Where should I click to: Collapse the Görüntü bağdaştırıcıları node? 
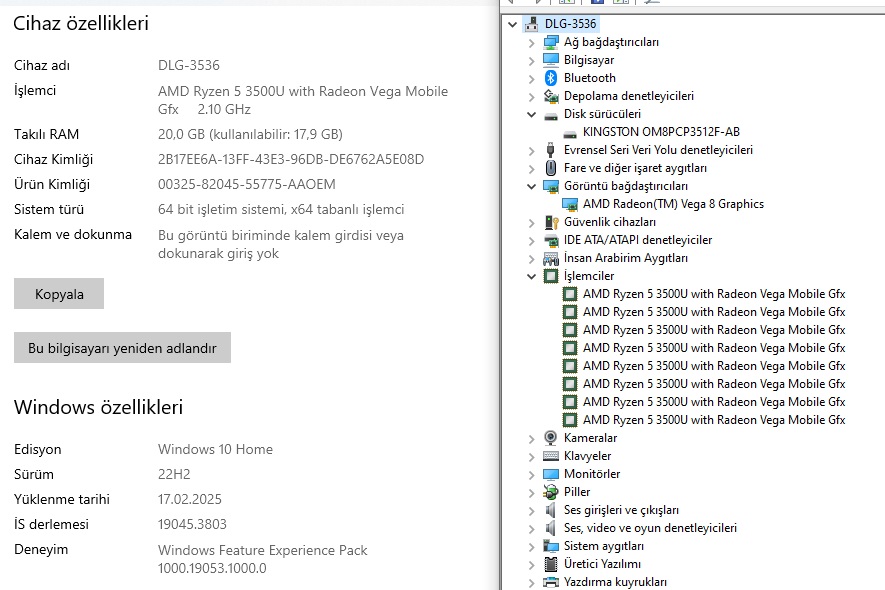tap(531, 186)
